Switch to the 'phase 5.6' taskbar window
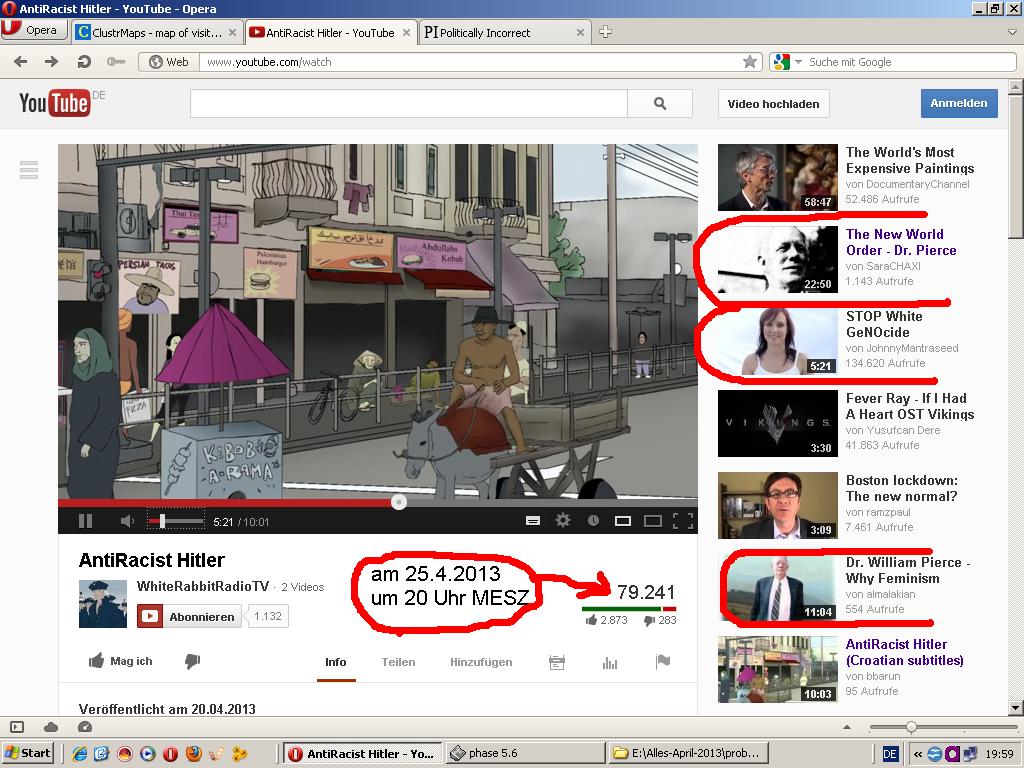Screen dimensions: 1024x768 pos(525,753)
